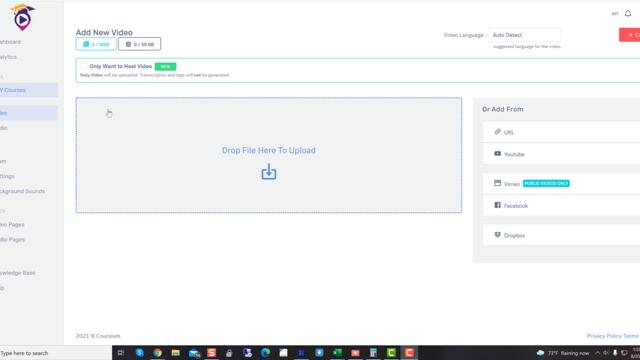
Task: Click the weather Raining now widget
Action: coord(563,353)
